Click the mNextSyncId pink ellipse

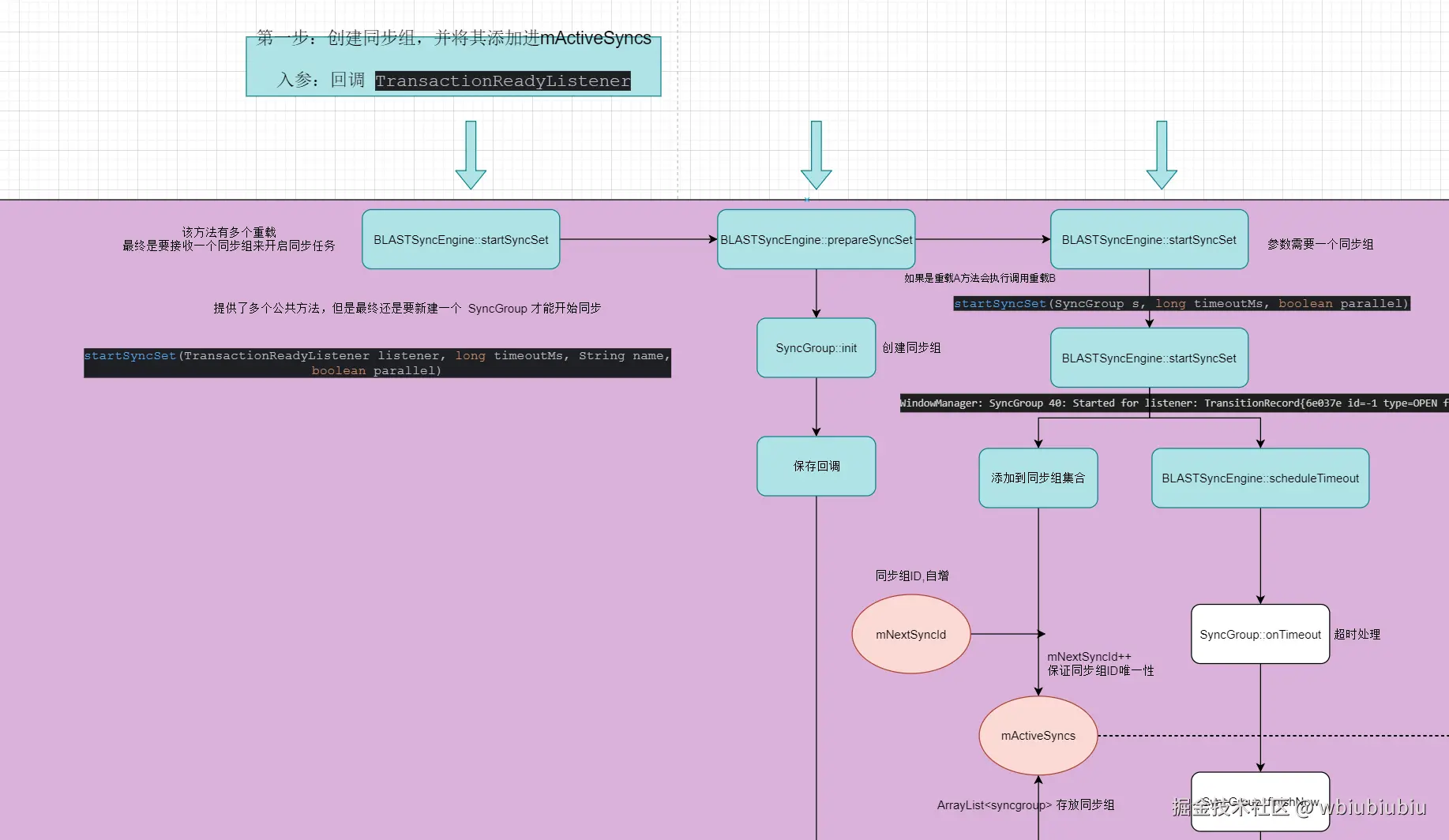(x=910, y=634)
